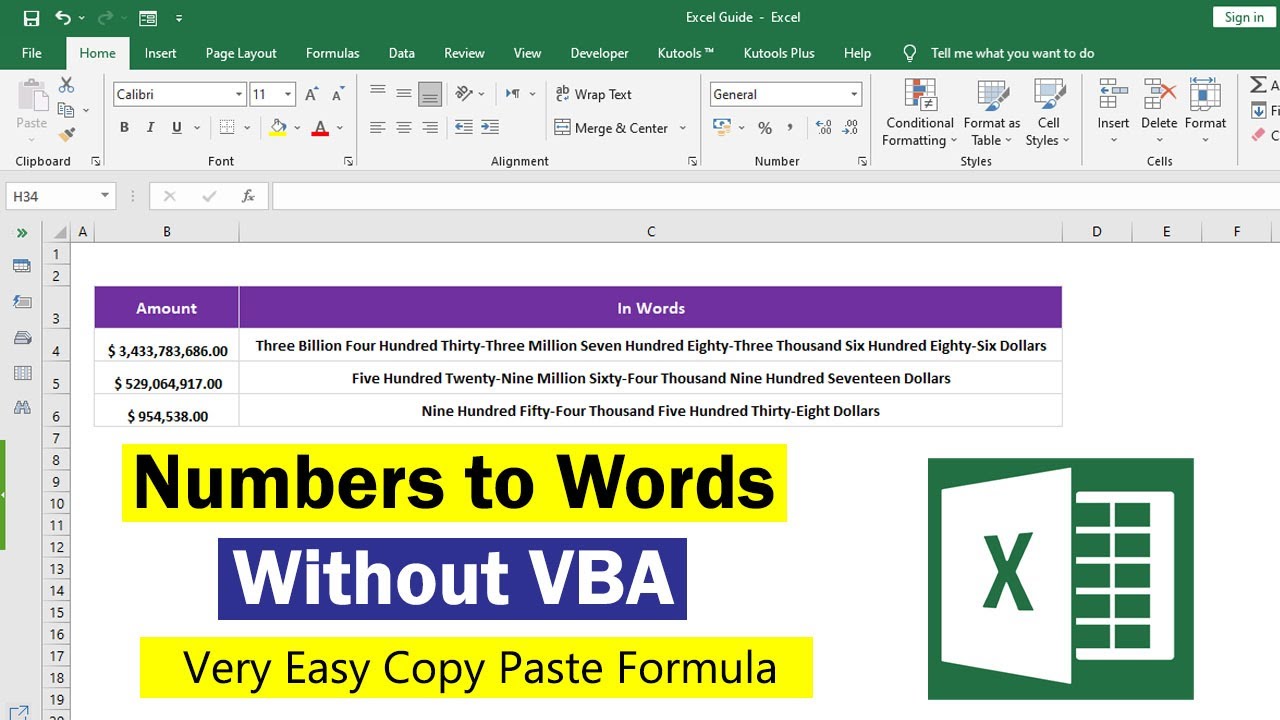Open Conditional Formatting dropdown
The height and width of the screenshot is (720, 1280).
tap(919, 112)
